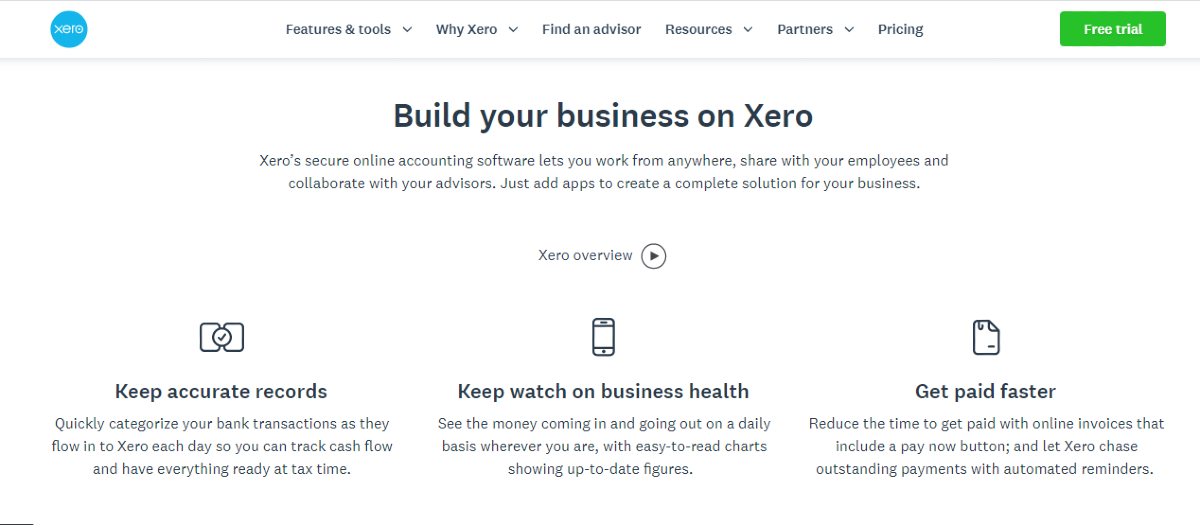Click the invoice document icon
Image resolution: width=1200 pixels, height=525 pixels.
click(986, 337)
